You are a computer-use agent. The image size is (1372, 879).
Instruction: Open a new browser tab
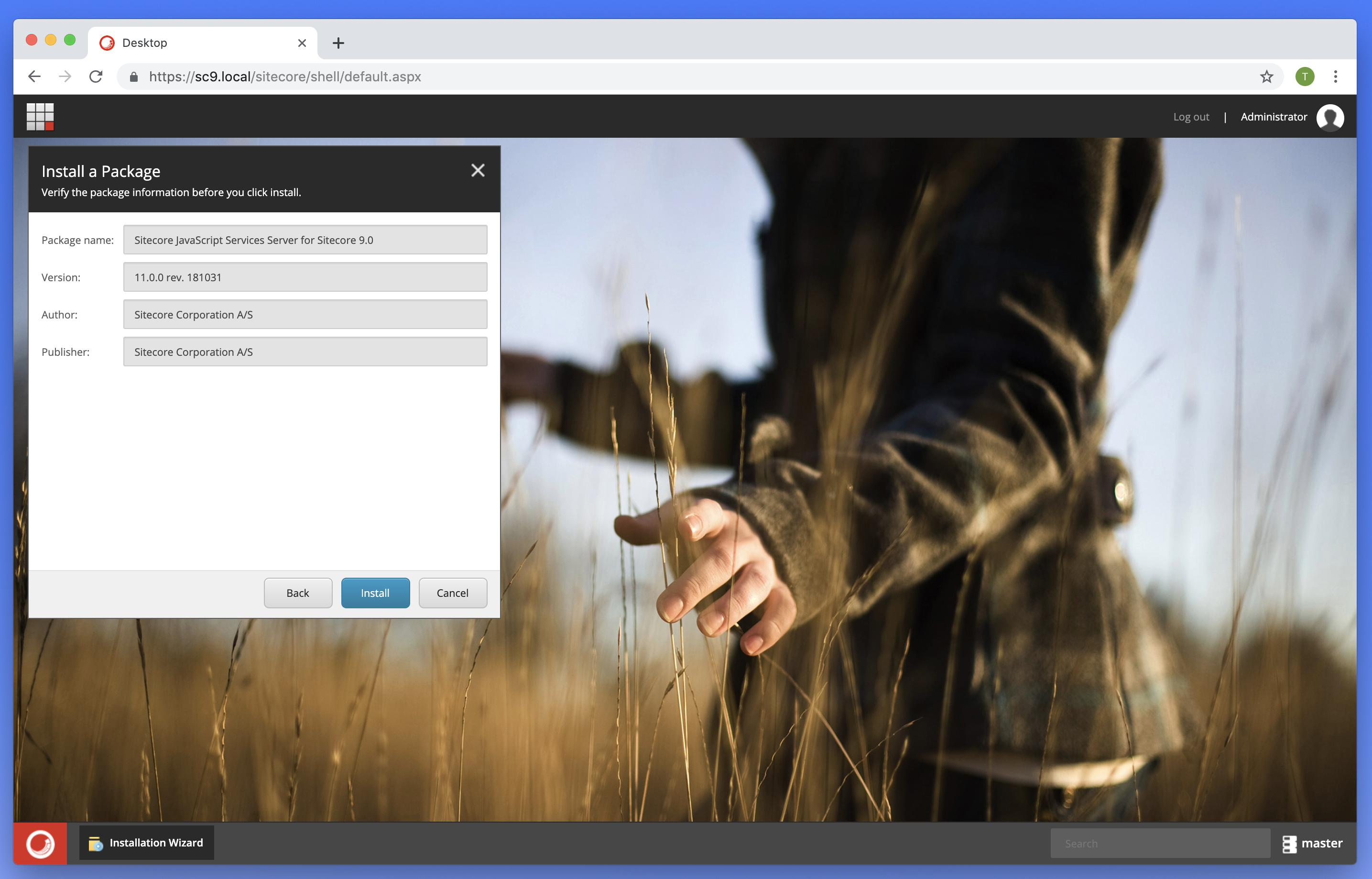[338, 43]
